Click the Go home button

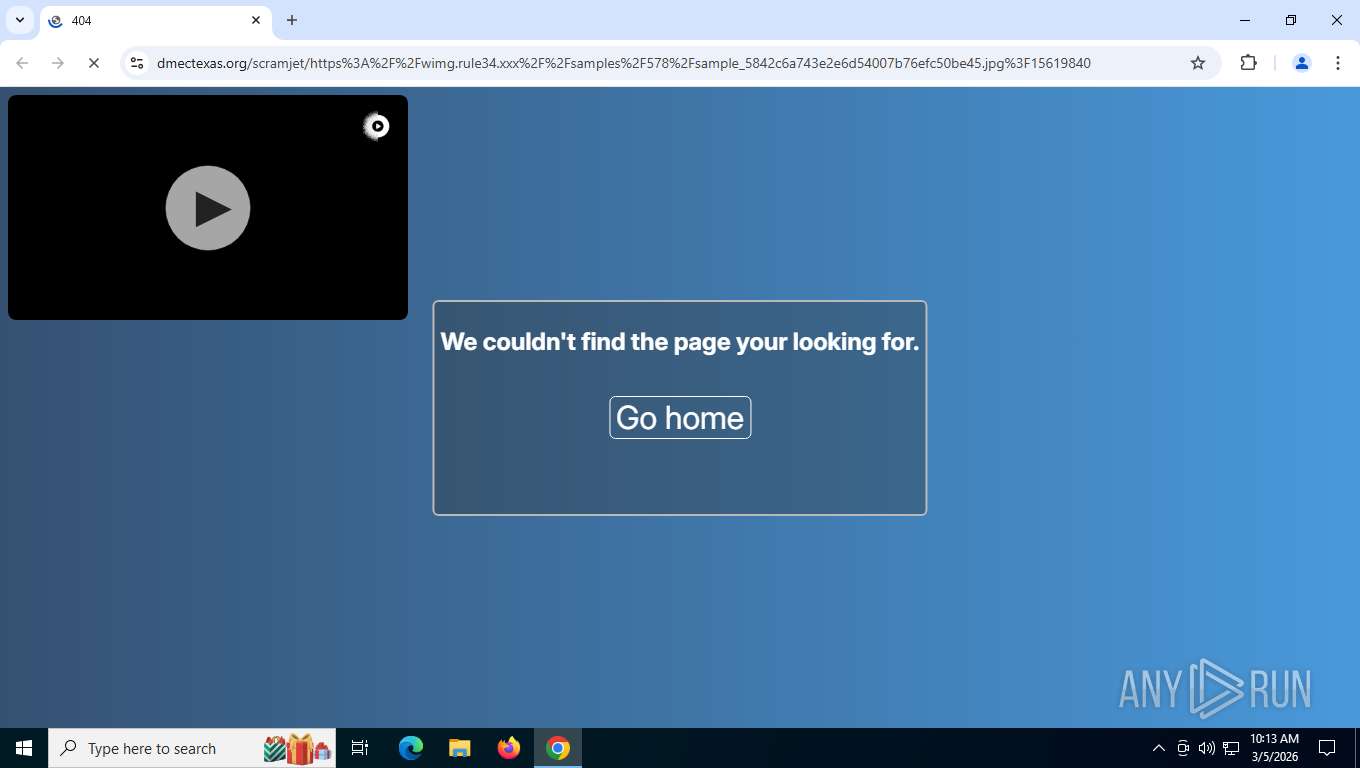[680, 417]
